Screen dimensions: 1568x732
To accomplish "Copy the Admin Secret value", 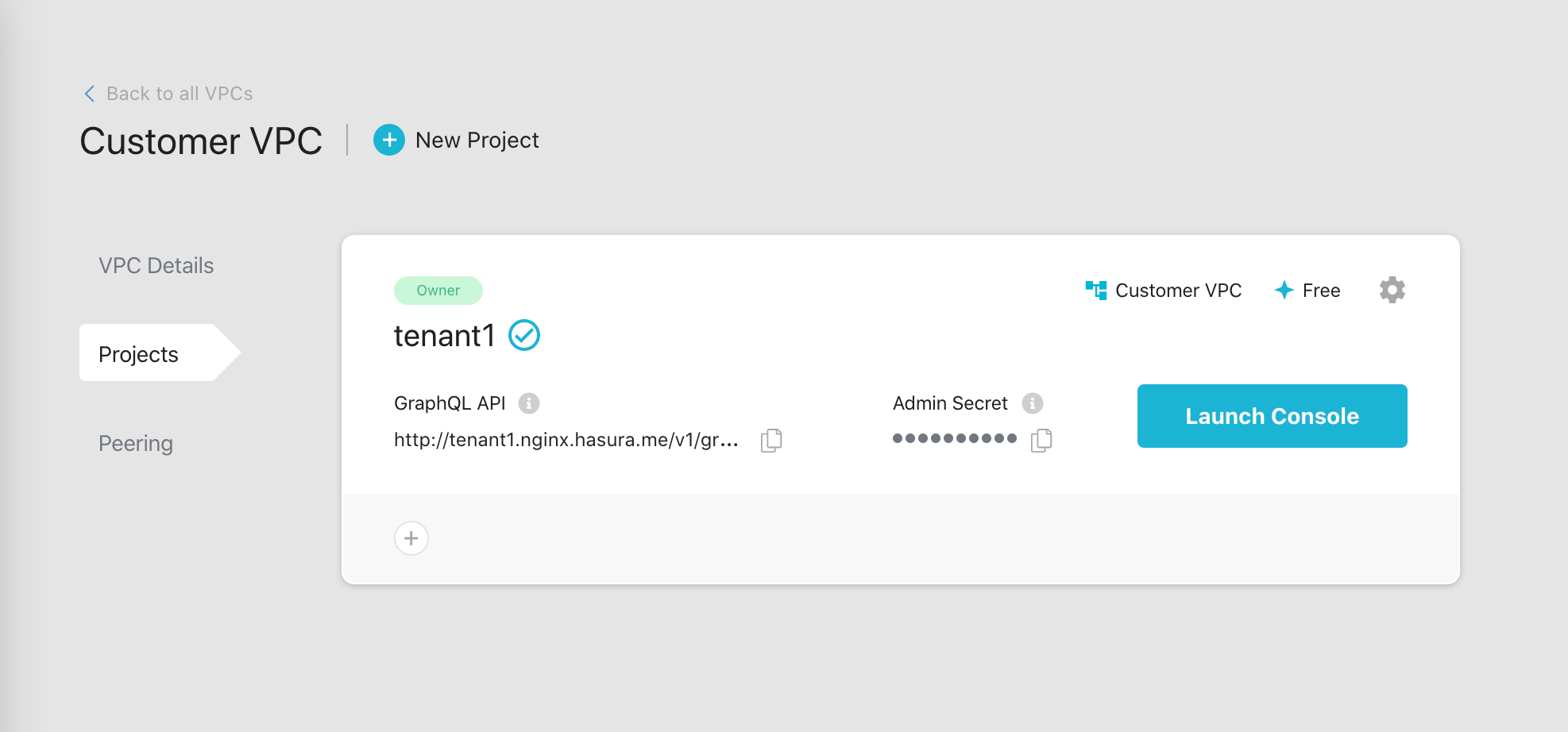I will (1041, 440).
